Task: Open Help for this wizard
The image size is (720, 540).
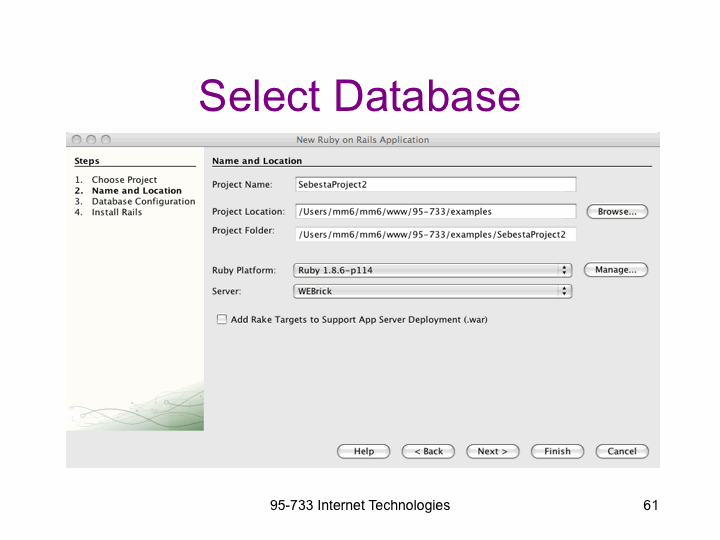Action: click(363, 451)
